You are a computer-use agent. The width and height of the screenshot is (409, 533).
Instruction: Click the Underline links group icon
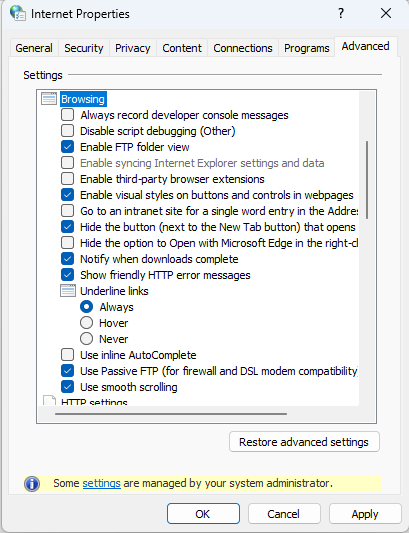pyautogui.click(x=68, y=291)
